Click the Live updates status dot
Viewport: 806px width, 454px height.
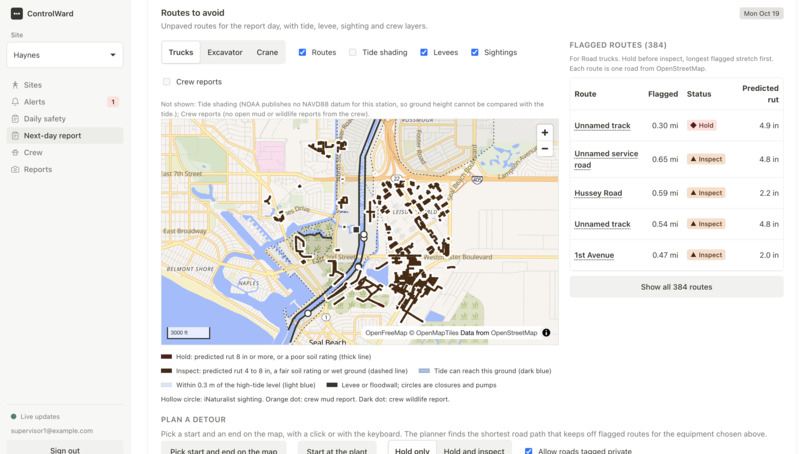[13, 416]
